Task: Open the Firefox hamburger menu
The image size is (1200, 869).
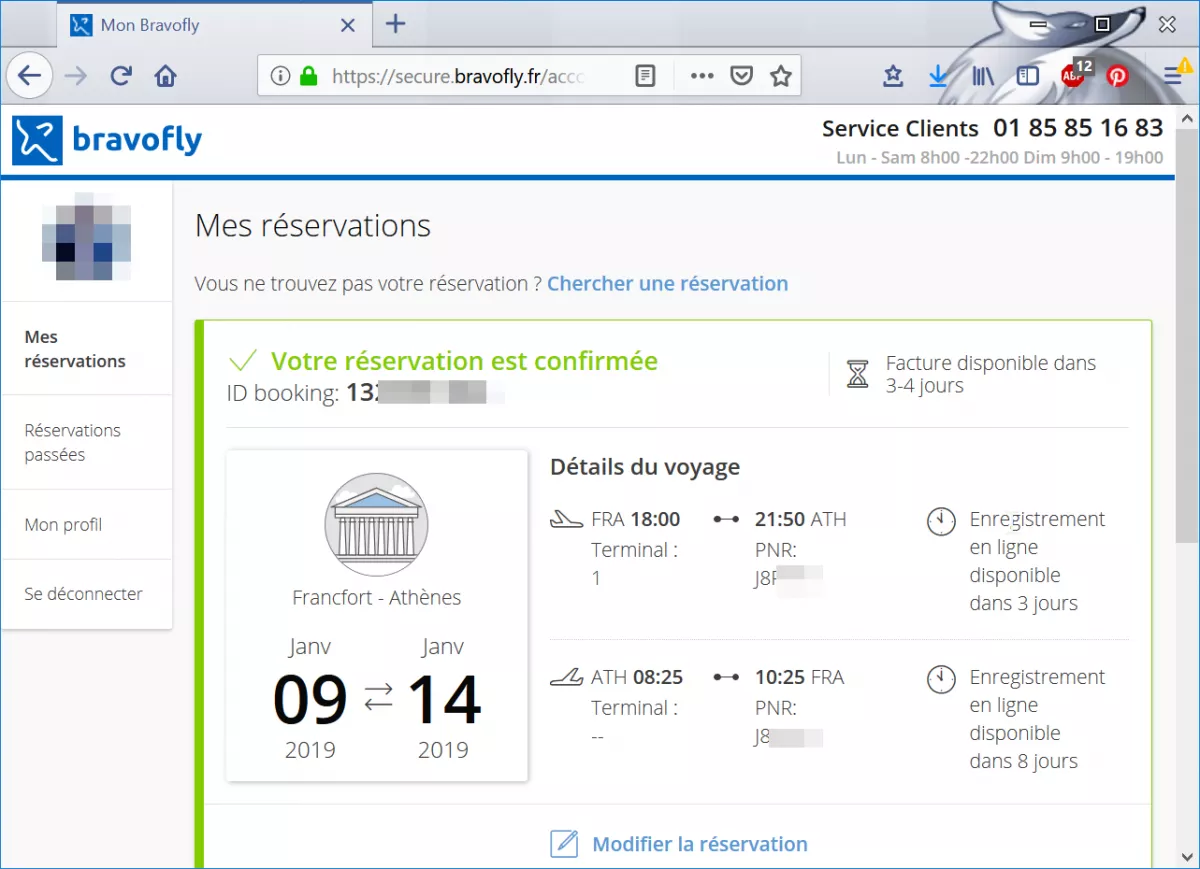Action: tap(1174, 76)
